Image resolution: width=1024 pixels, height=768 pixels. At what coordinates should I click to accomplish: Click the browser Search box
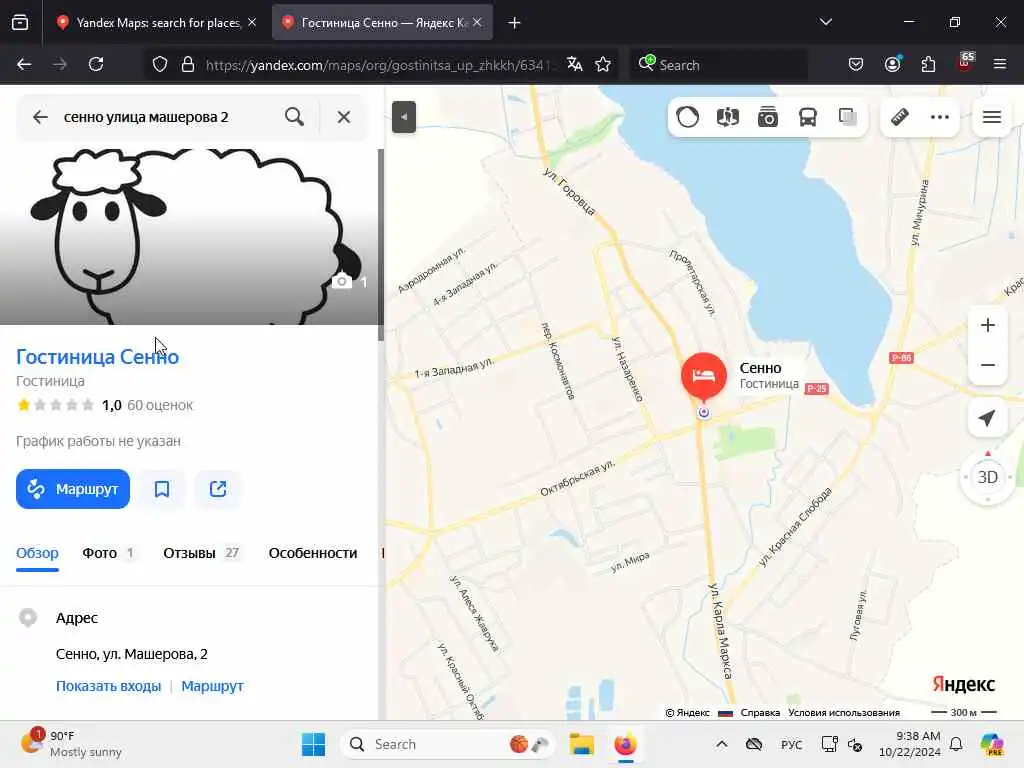pyautogui.click(x=718, y=65)
